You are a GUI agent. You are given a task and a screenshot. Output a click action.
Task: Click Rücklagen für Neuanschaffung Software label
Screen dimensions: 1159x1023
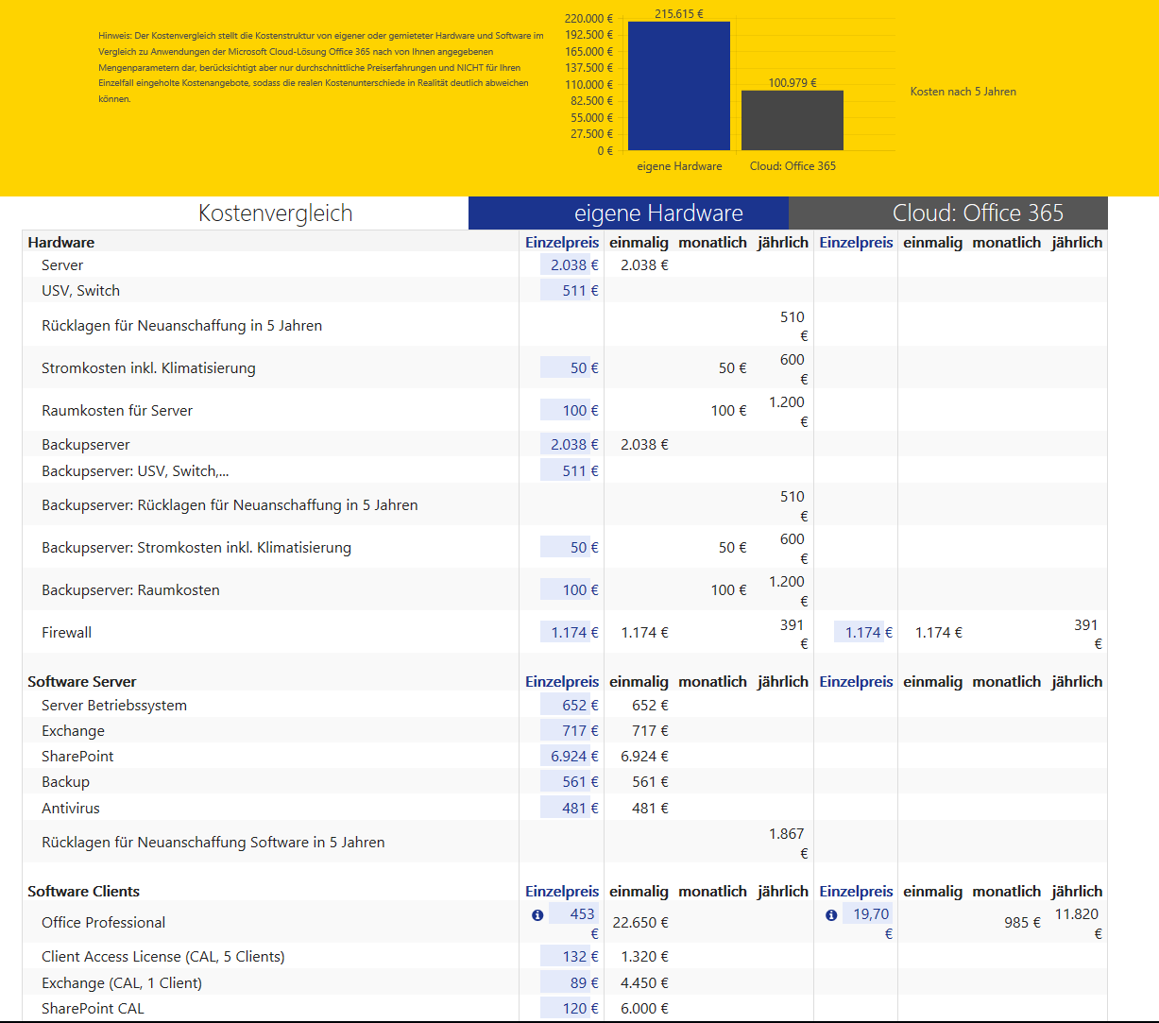click(x=213, y=842)
